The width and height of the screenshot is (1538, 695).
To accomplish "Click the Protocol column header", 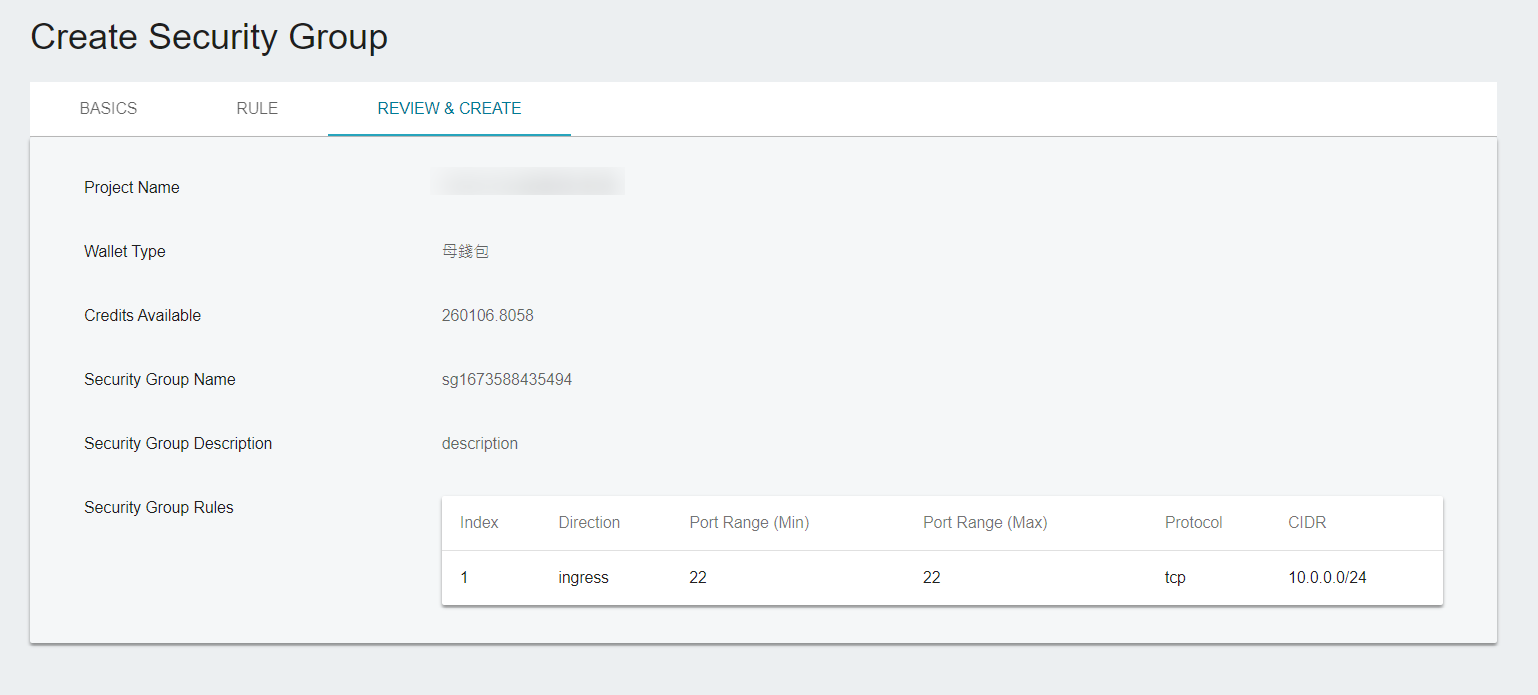I will pyautogui.click(x=1193, y=522).
